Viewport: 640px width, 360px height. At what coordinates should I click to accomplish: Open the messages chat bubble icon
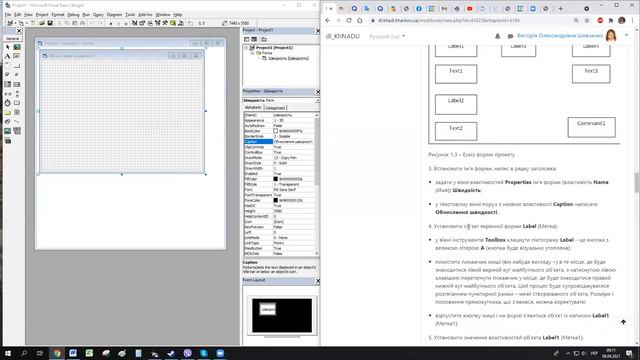[x=510, y=36]
